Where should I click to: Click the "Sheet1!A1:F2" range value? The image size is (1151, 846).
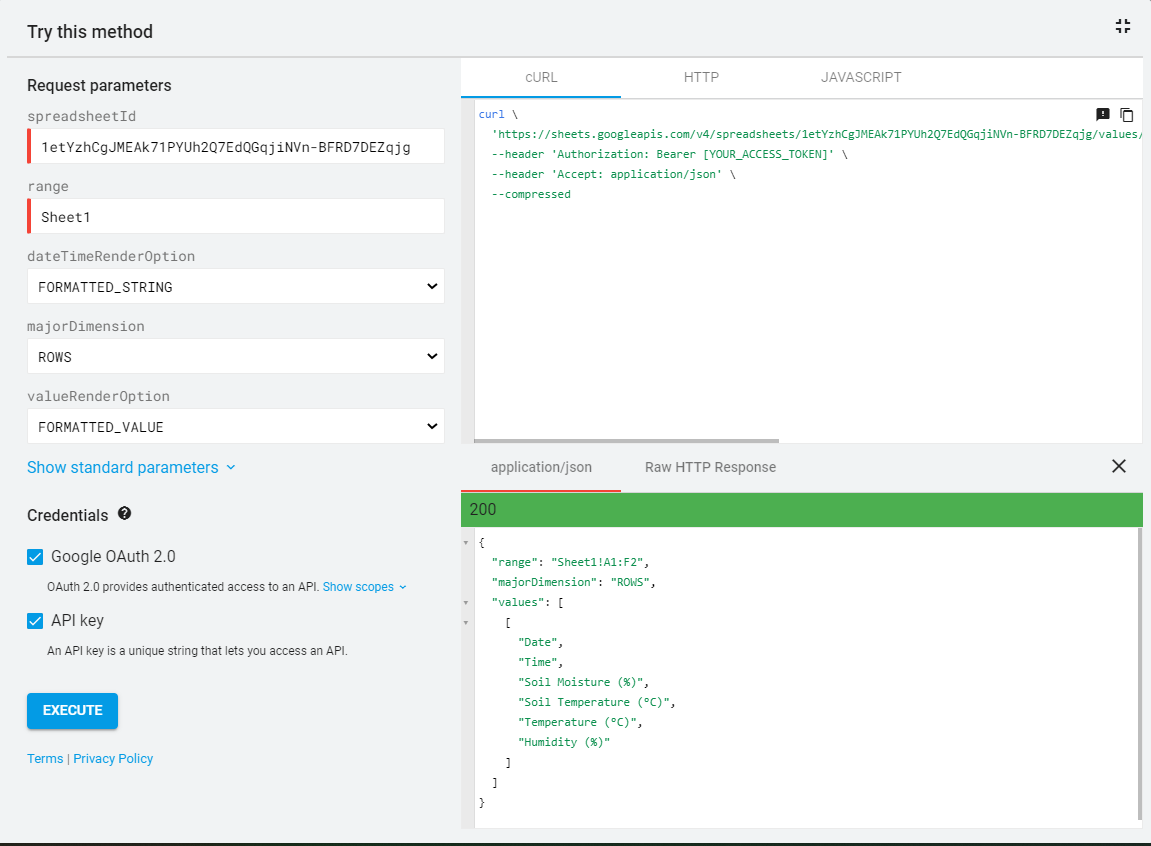pos(597,563)
